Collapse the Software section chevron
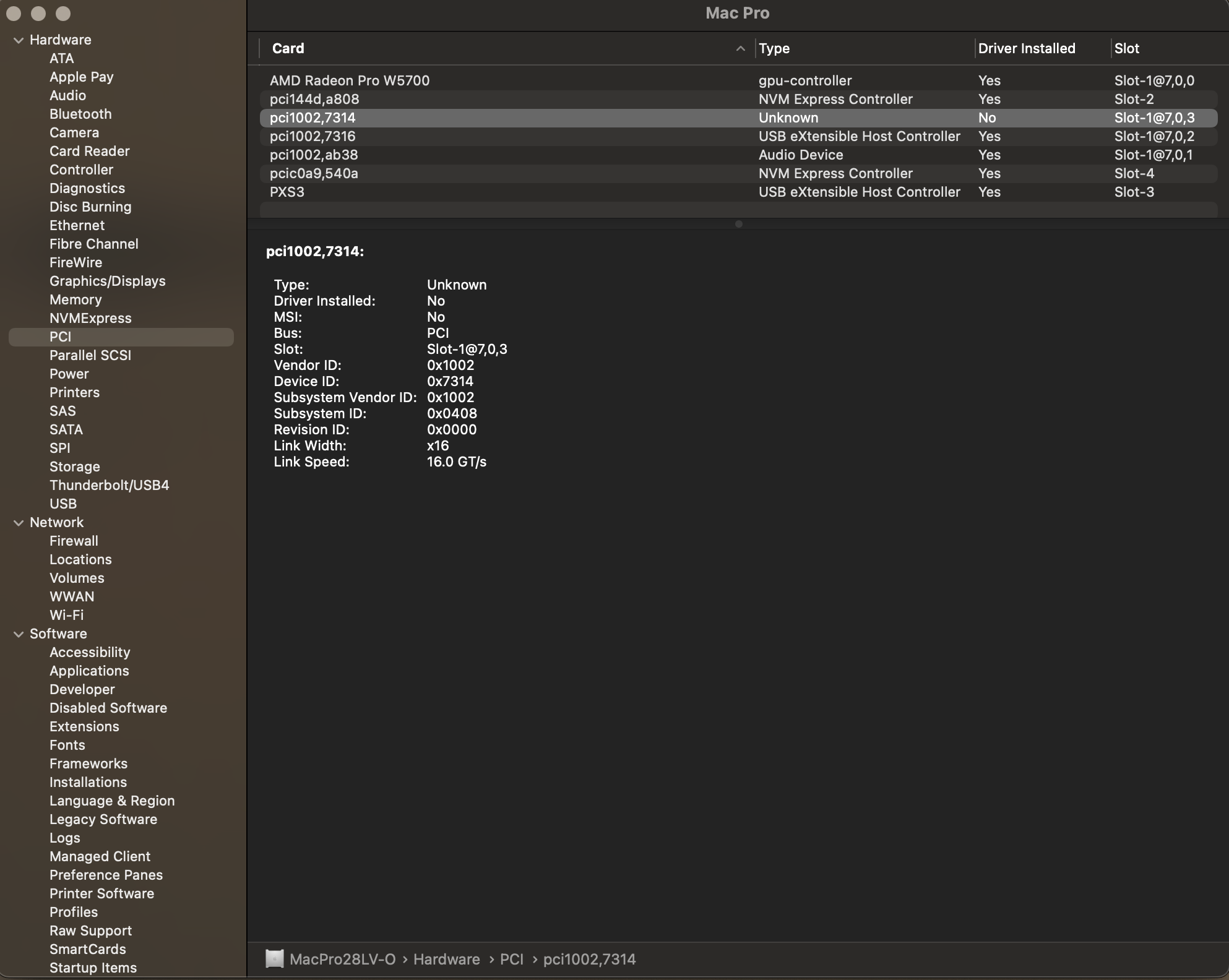The image size is (1229, 980). point(19,634)
